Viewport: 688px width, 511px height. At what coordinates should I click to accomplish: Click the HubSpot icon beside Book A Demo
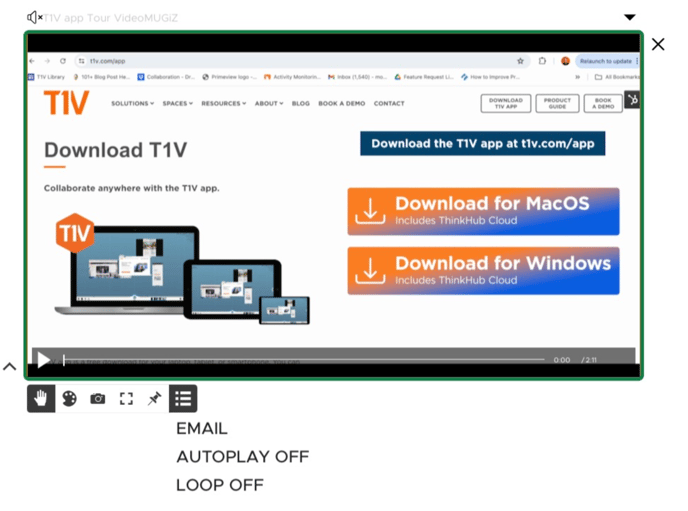point(632,100)
